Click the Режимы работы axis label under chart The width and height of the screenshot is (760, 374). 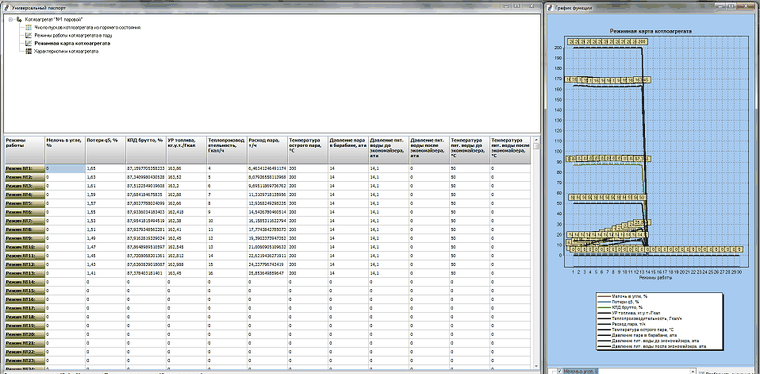[x=655, y=279]
